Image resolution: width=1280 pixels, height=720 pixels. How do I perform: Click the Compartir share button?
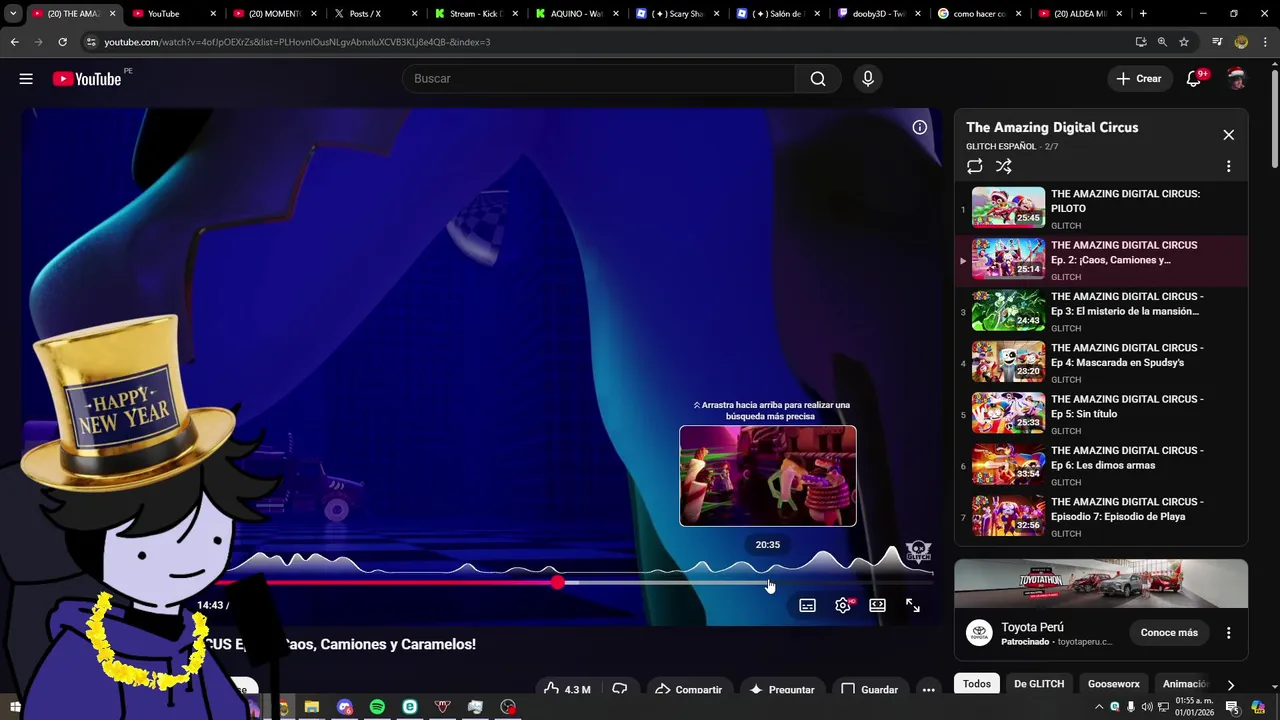pyautogui.click(x=689, y=689)
